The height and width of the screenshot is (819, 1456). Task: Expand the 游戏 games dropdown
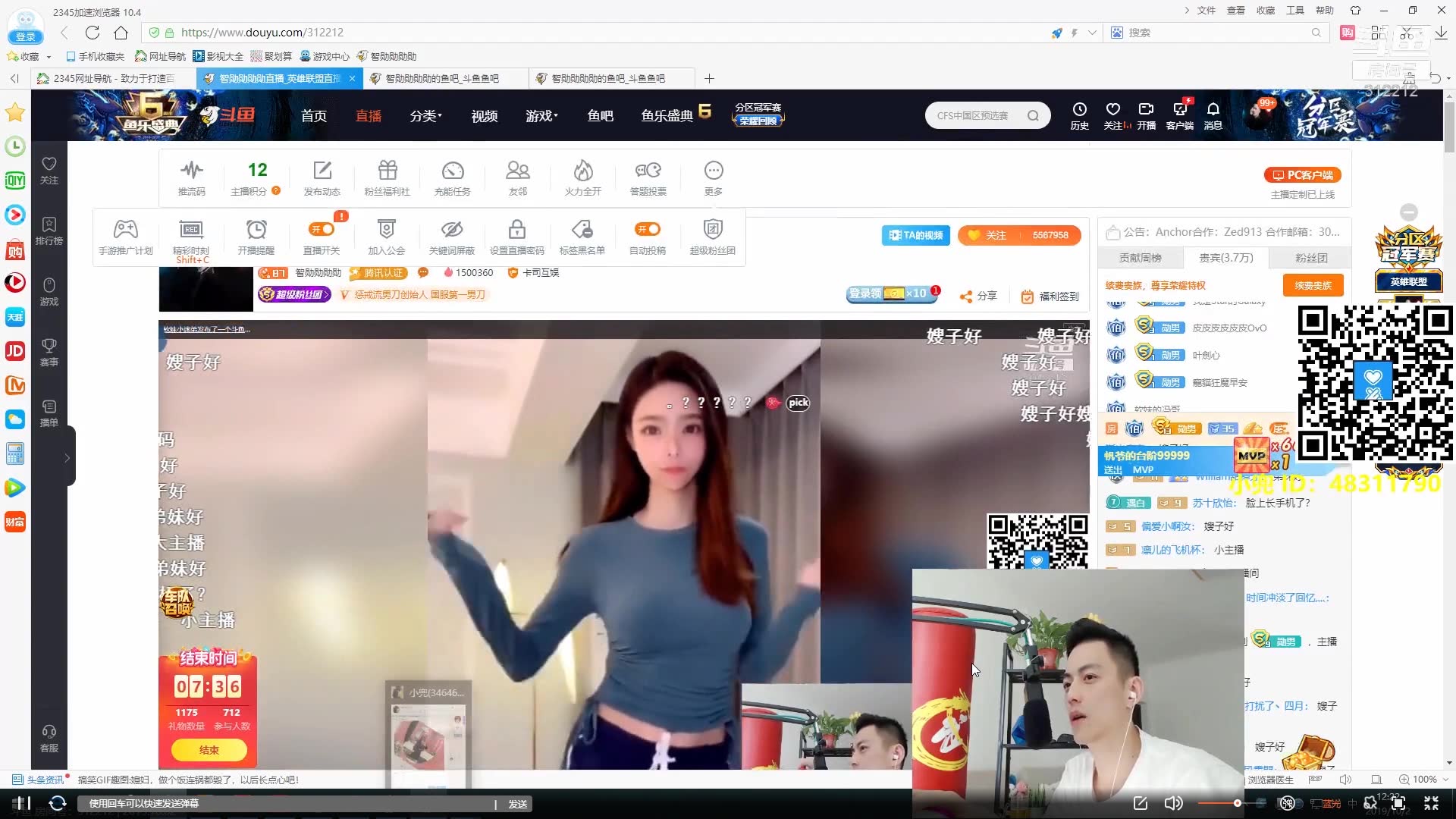pyautogui.click(x=541, y=115)
